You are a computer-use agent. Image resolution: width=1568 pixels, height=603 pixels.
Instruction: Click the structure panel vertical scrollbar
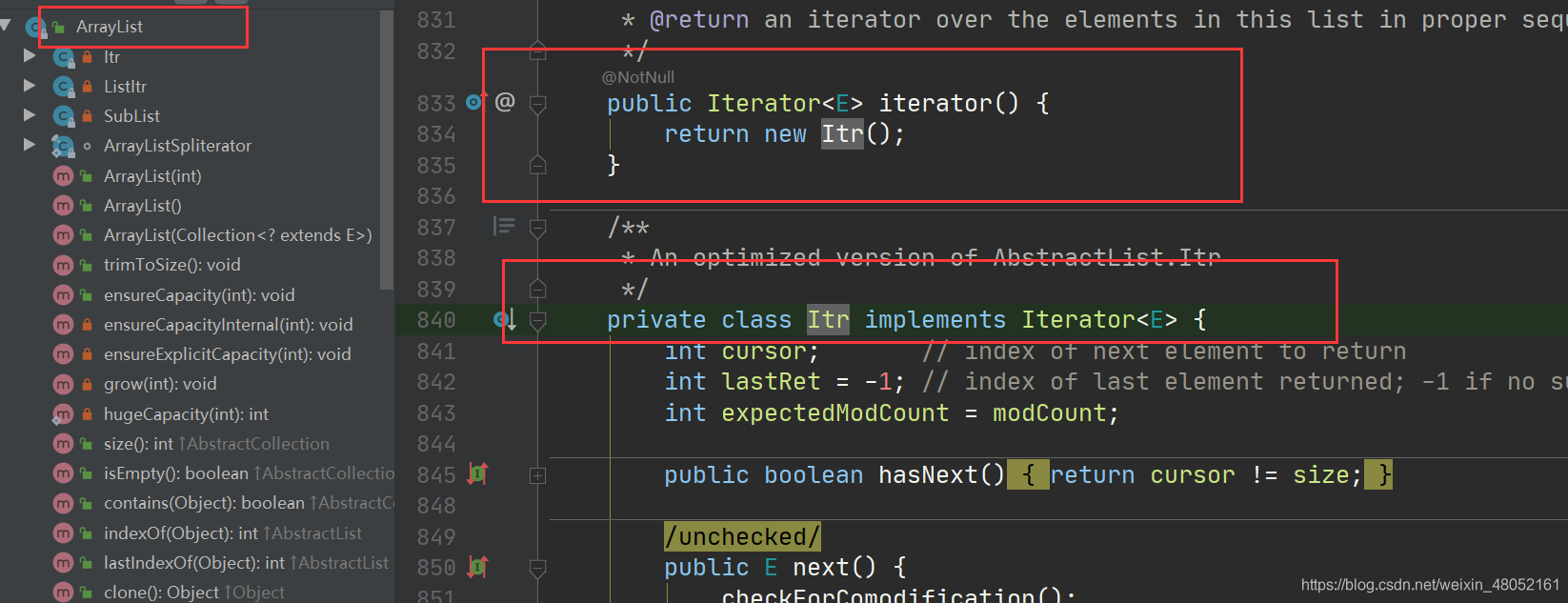(x=386, y=150)
